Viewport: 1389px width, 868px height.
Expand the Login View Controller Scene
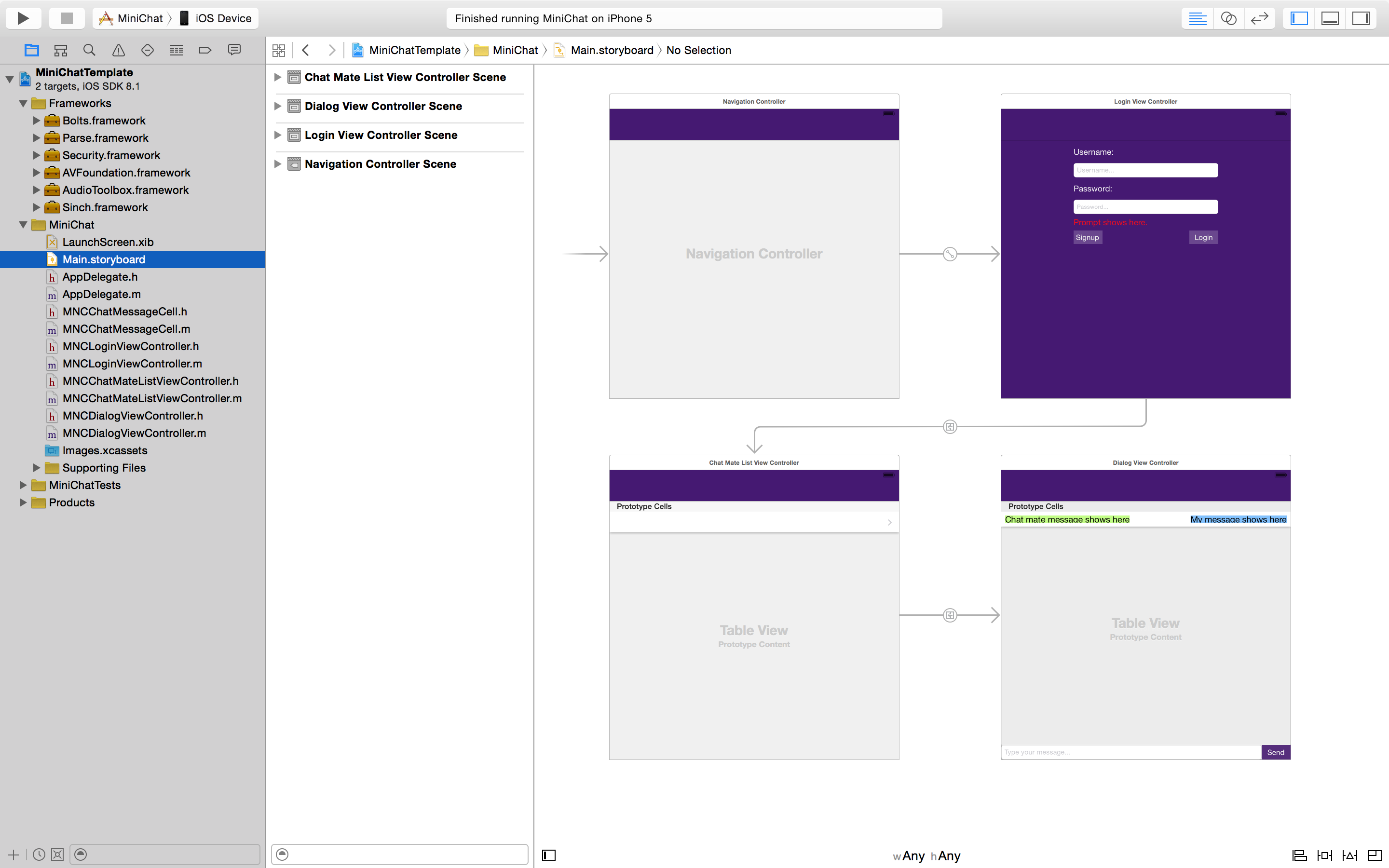pos(279,135)
